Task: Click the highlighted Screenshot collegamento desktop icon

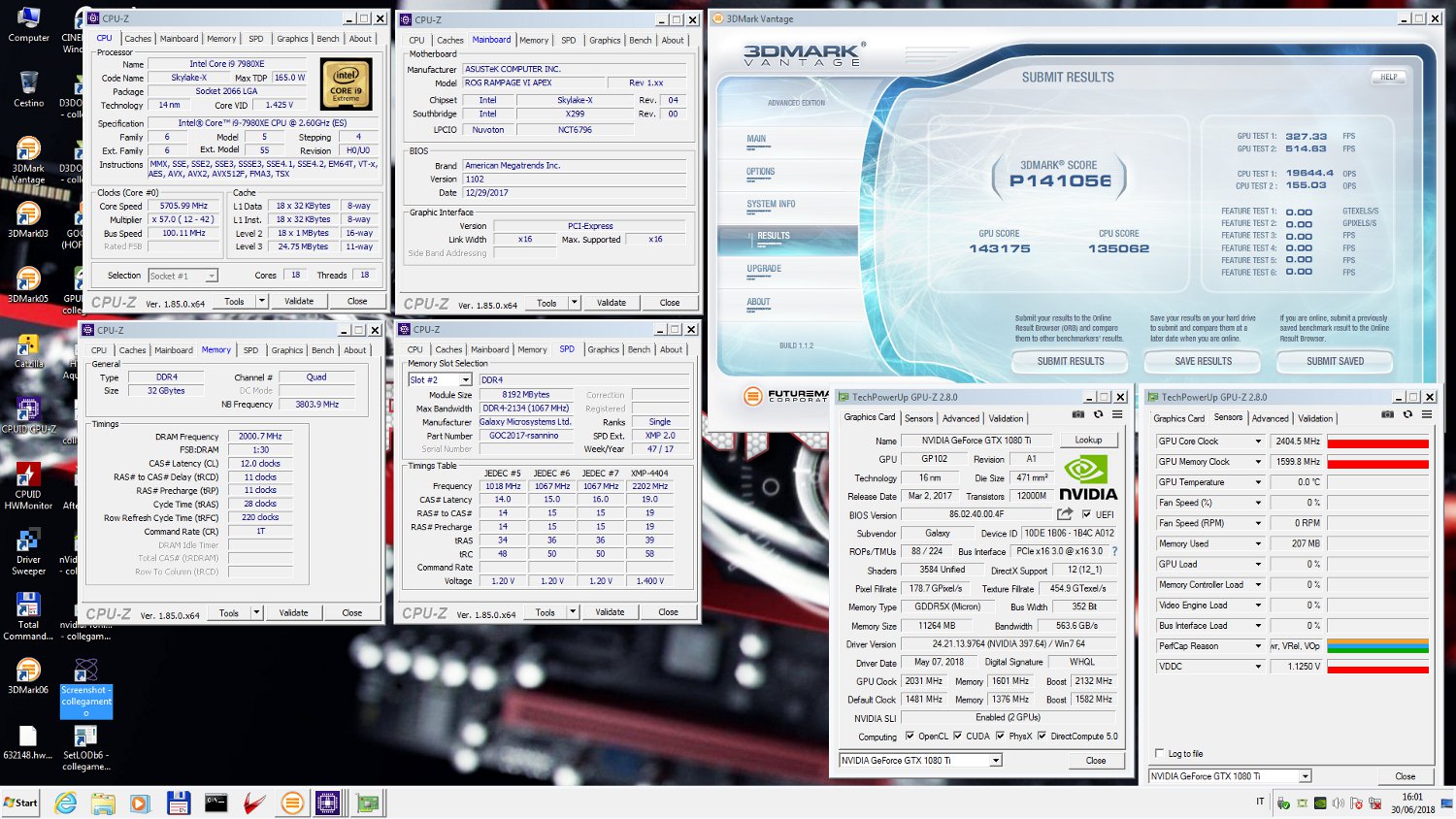Action: (86, 688)
